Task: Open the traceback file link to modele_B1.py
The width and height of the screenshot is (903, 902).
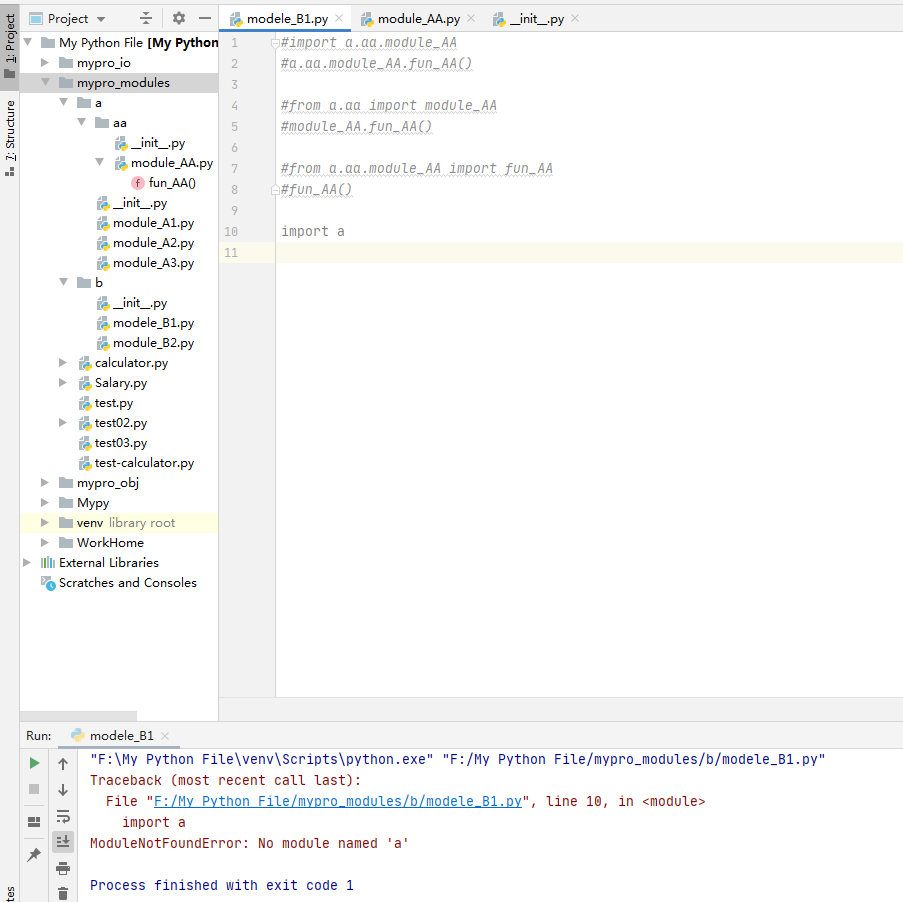Action: tap(337, 801)
